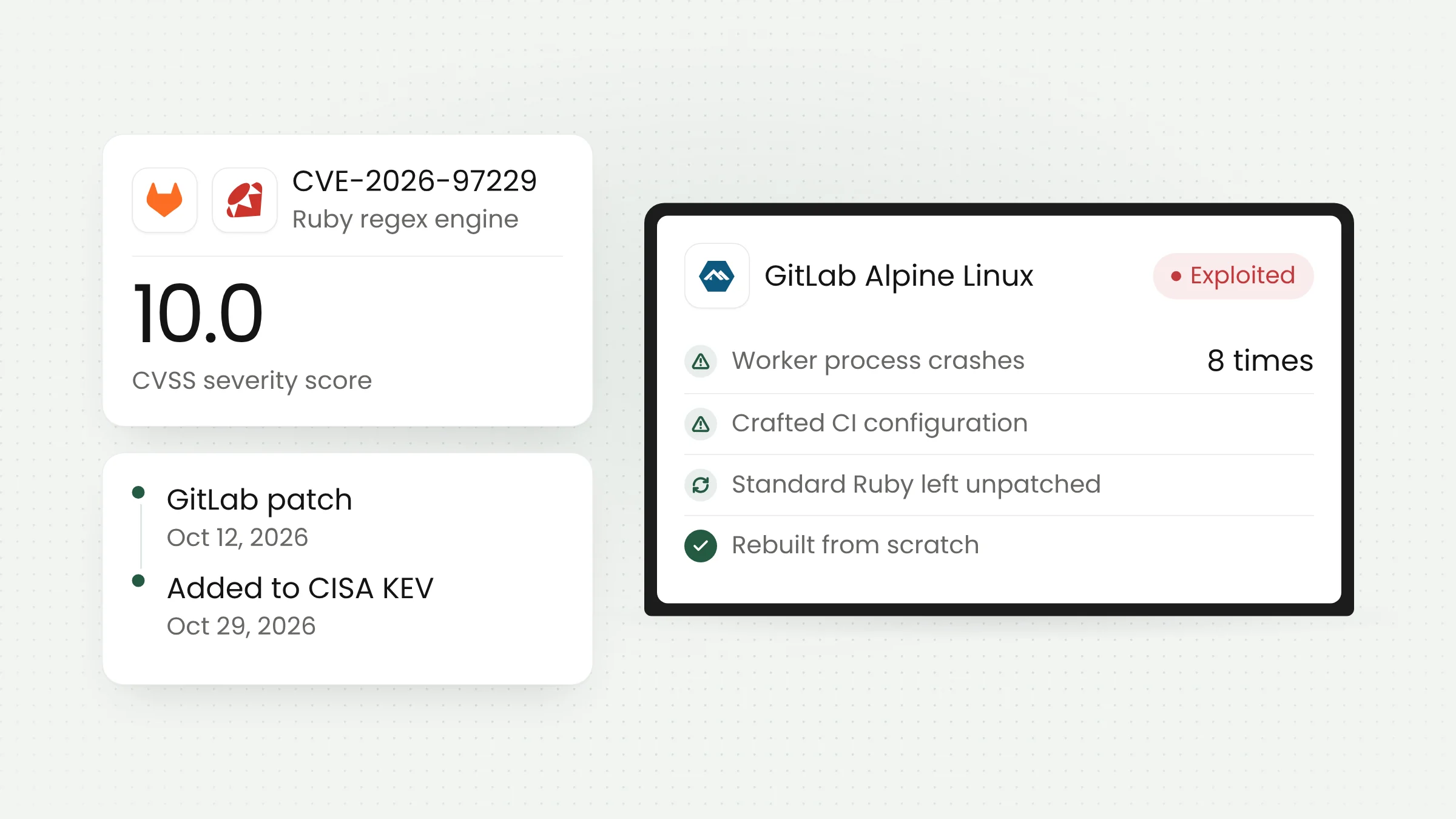Click the Added to CISA KEV heading

coord(300,588)
